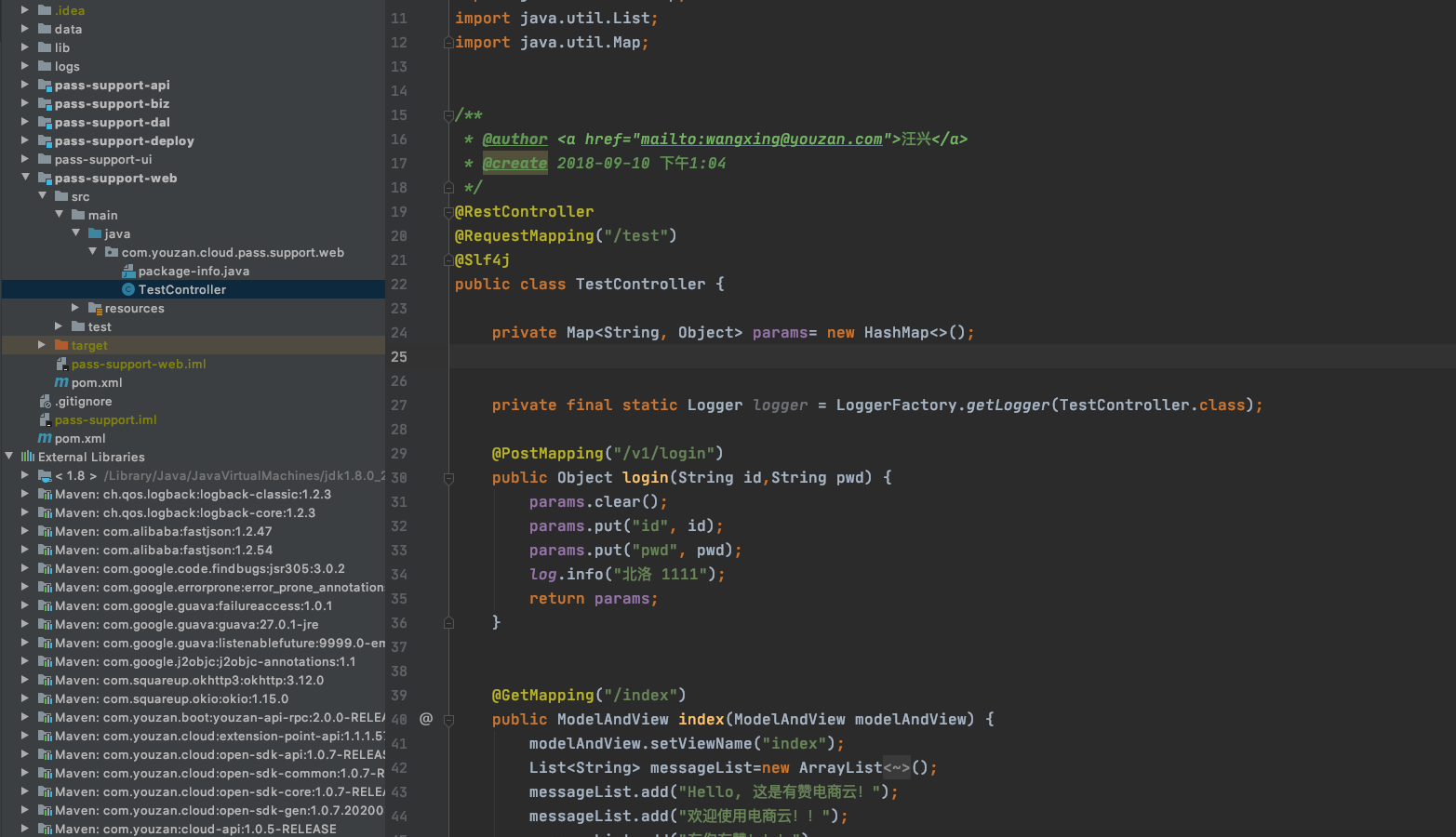Click the pass-support-deploy module icon
The height and width of the screenshot is (837, 1456).
tap(45, 140)
